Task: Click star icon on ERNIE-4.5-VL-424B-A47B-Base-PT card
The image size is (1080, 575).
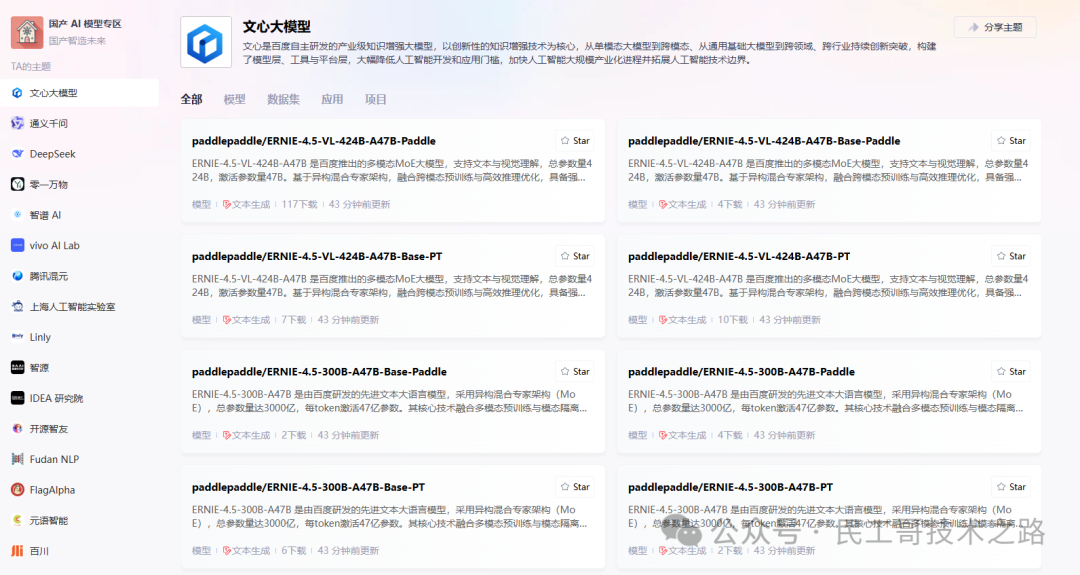Action: (565, 256)
